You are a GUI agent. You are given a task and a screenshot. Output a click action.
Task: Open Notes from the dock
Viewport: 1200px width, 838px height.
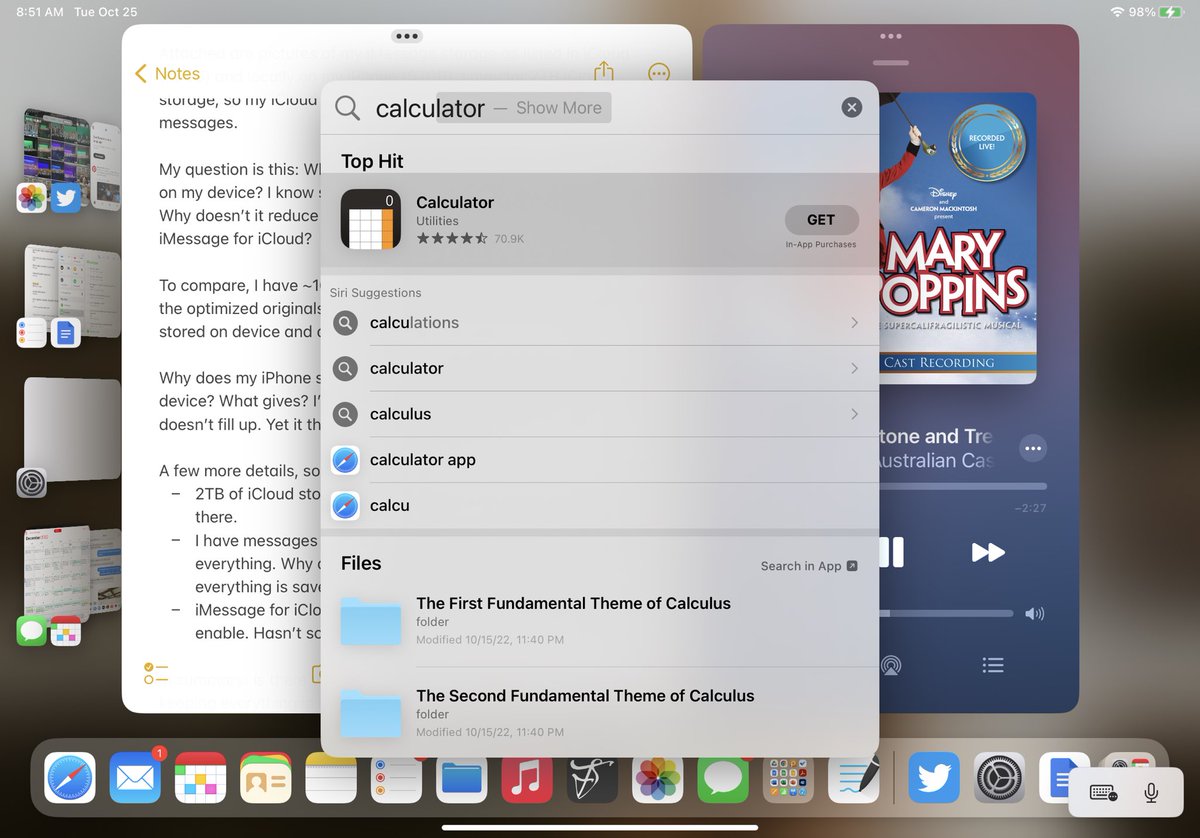[x=331, y=778]
